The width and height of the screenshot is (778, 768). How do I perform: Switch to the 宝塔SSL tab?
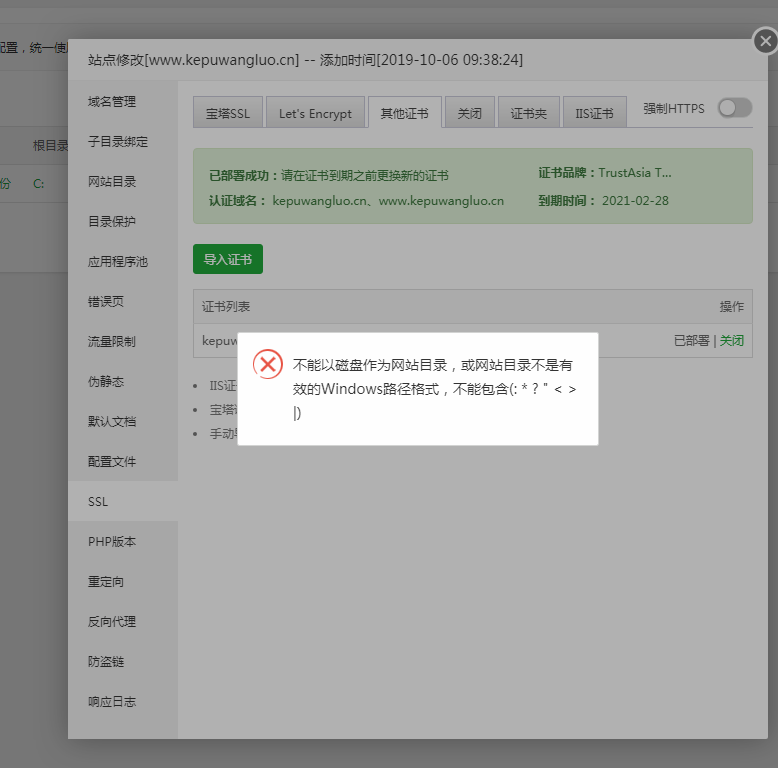point(228,113)
